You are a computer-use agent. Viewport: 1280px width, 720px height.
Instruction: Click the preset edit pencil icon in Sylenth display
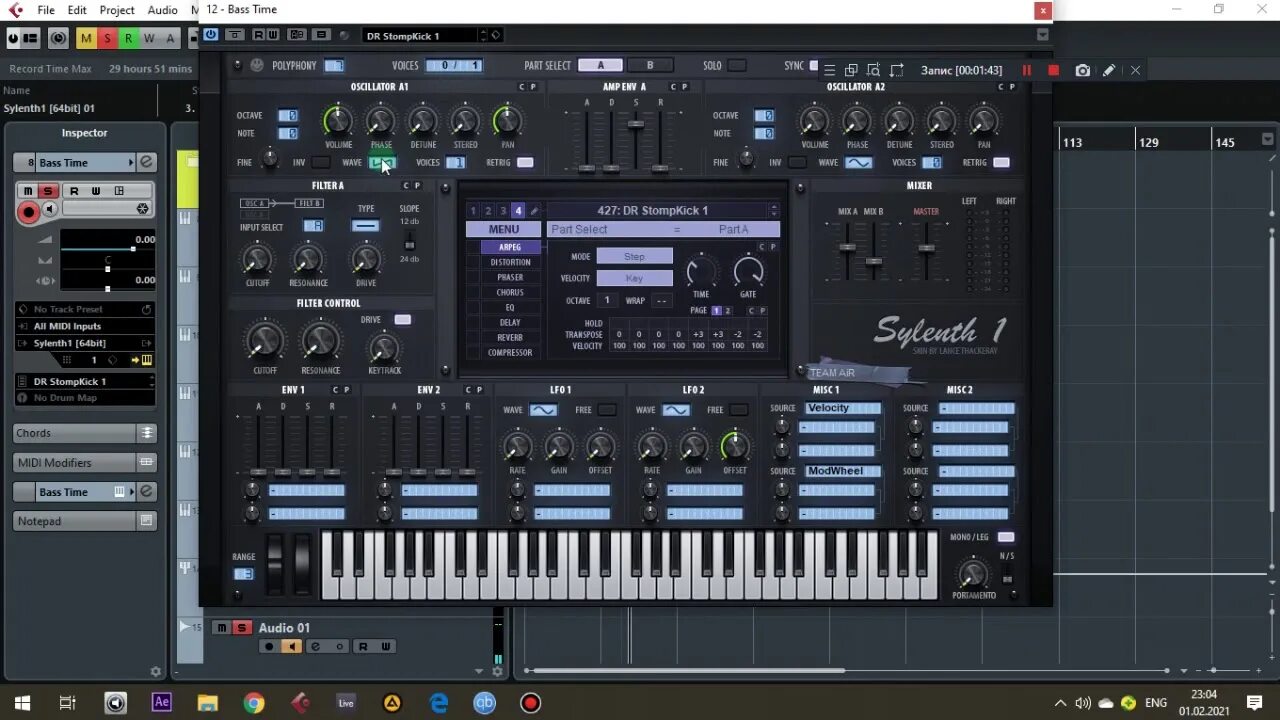point(534,211)
